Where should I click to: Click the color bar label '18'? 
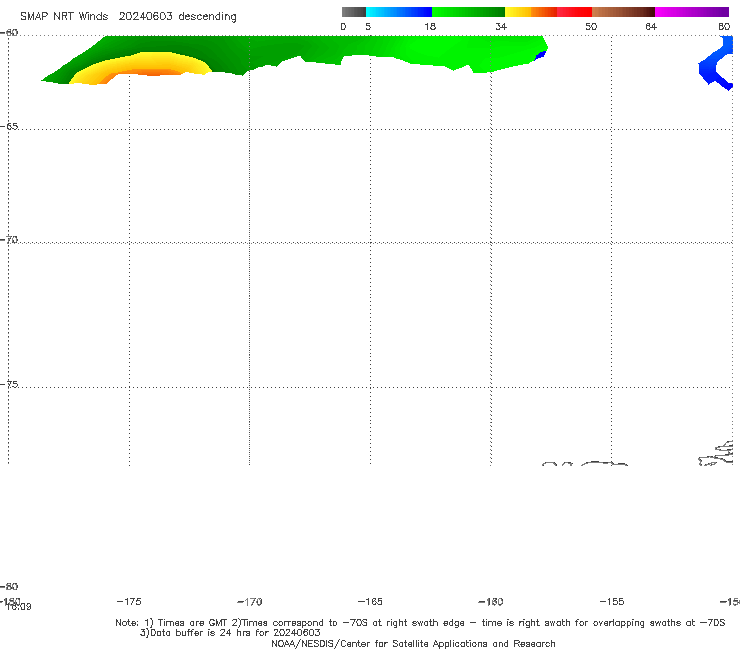coord(430,26)
